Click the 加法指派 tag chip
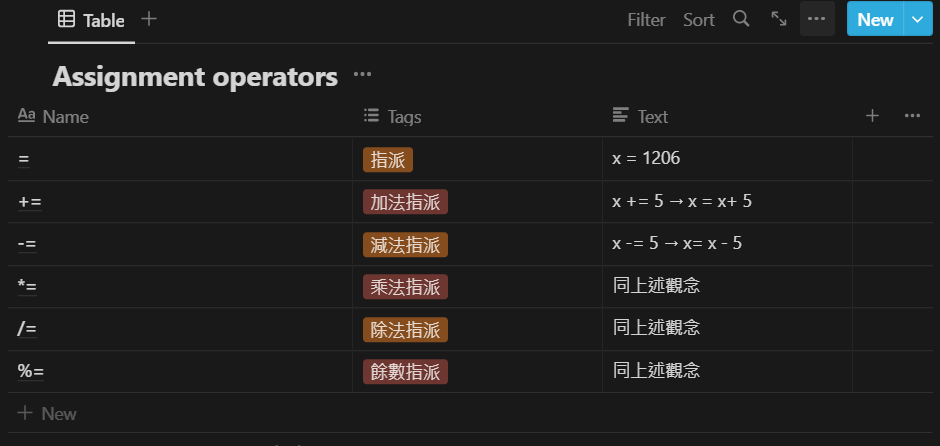 pos(405,201)
